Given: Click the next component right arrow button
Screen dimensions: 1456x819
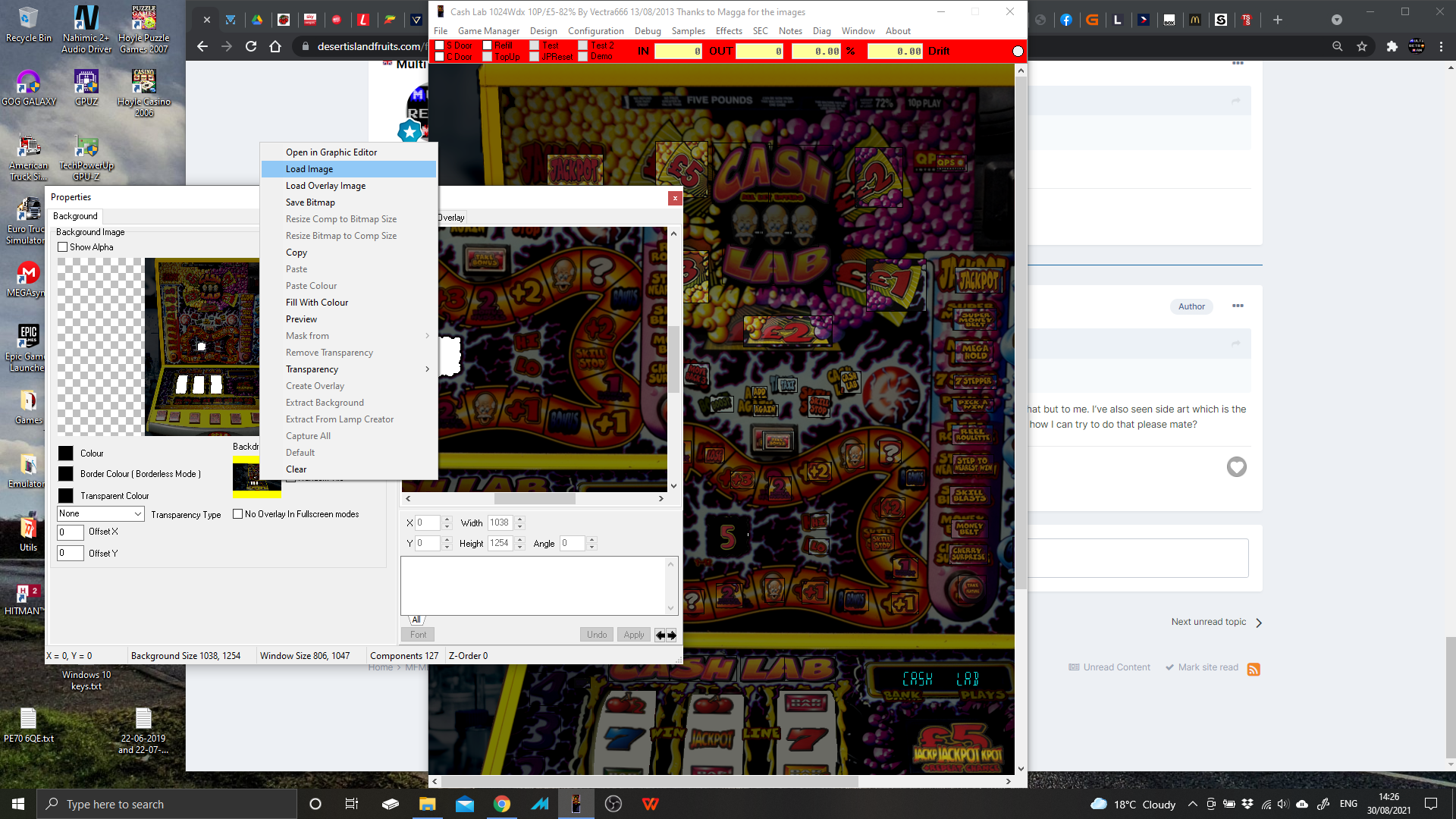Looking at the screenshot, I should (671, 635).
